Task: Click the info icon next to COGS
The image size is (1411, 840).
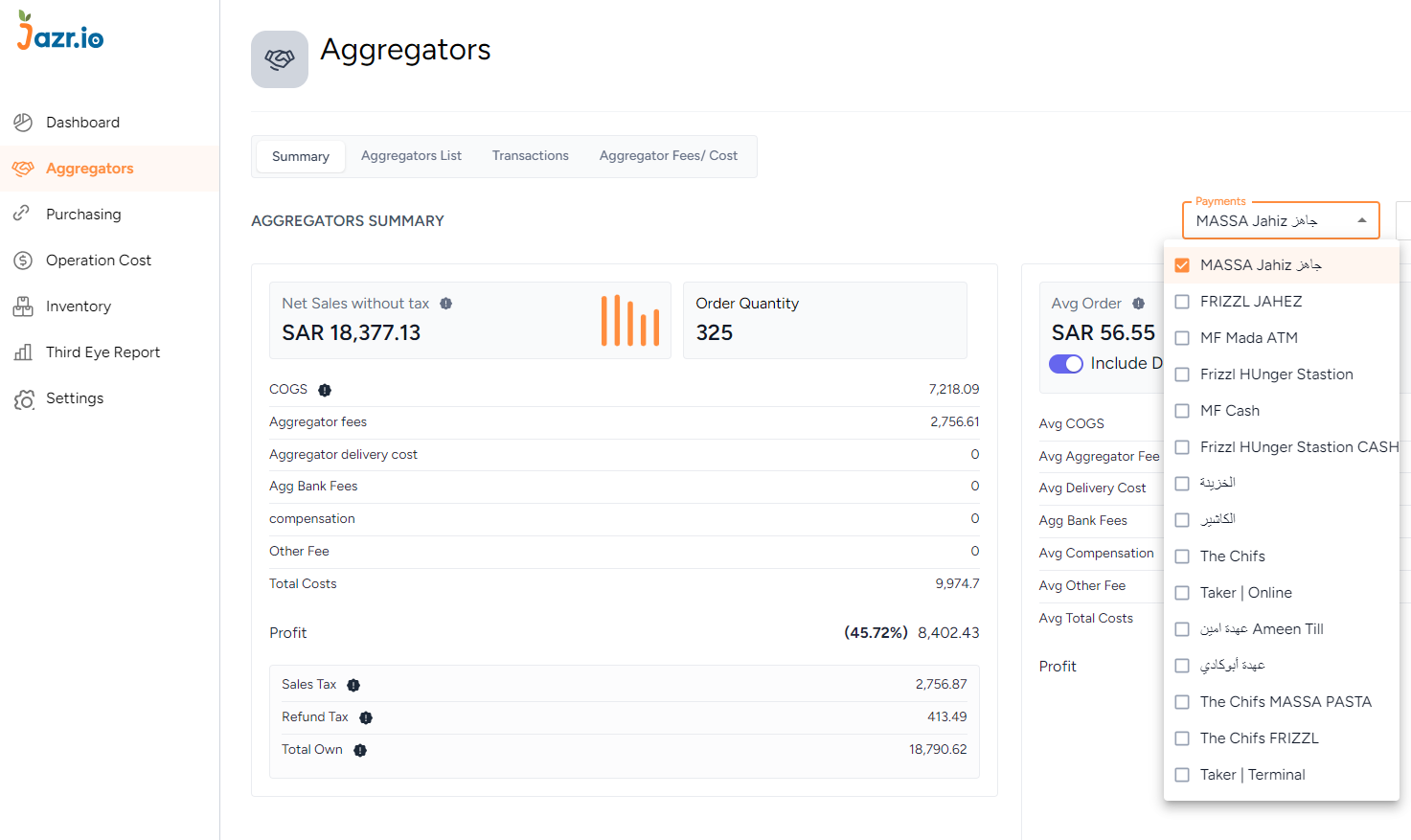Action: pos(324,390)
